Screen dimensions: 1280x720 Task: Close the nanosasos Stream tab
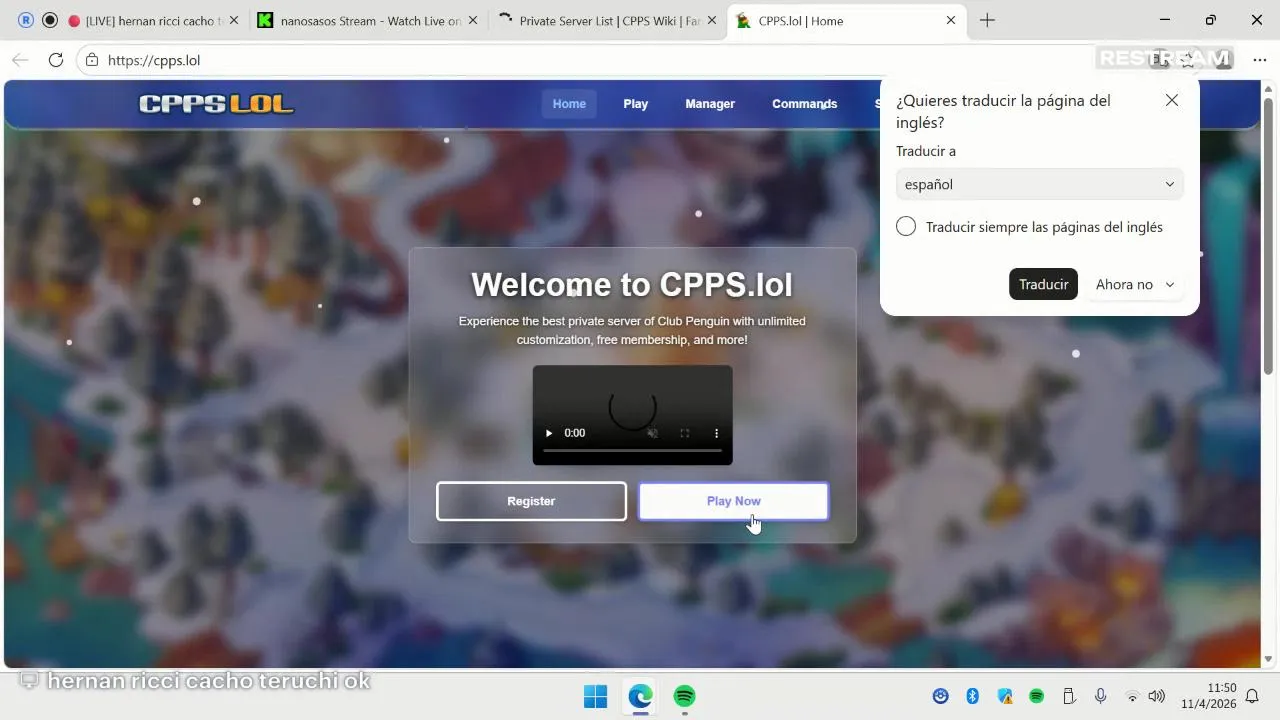pos(474,20)
